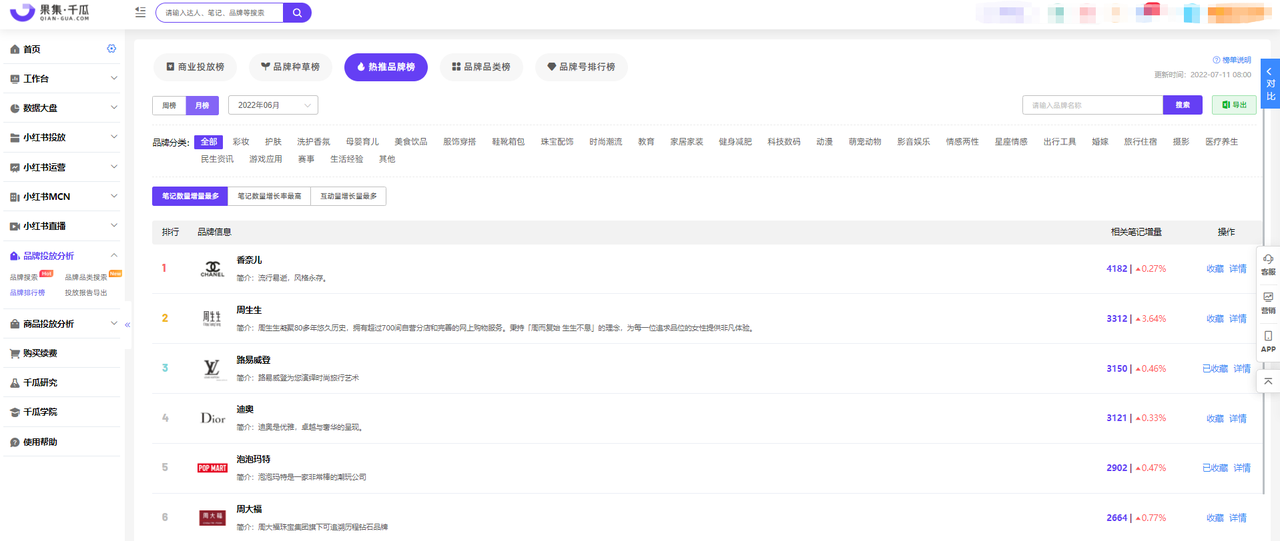Select the 热推品牌榜 tab
This screenshot has width=1280, height=541.
(x=386, y=67)
